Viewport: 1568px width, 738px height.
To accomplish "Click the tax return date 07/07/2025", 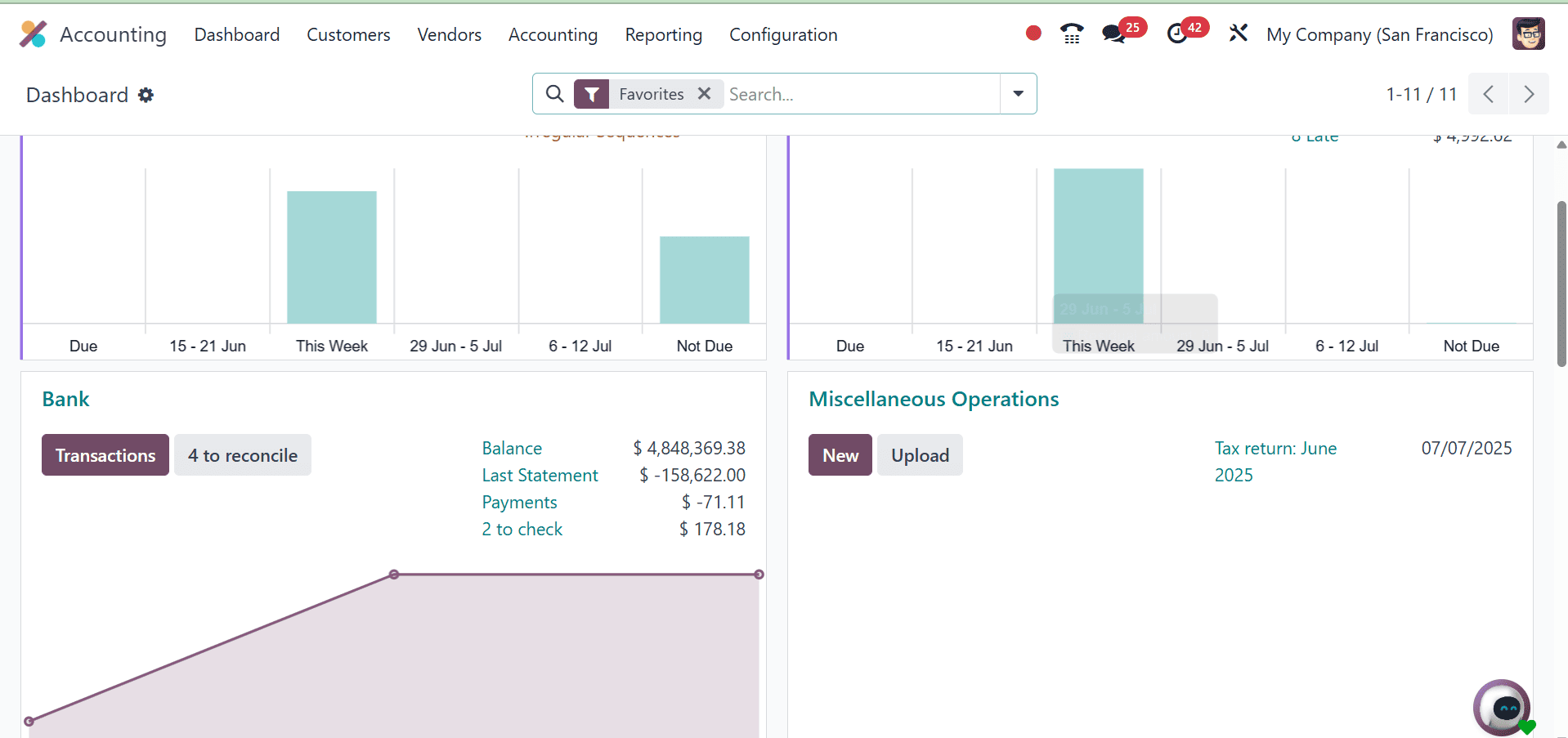I will click(1467, 448).
